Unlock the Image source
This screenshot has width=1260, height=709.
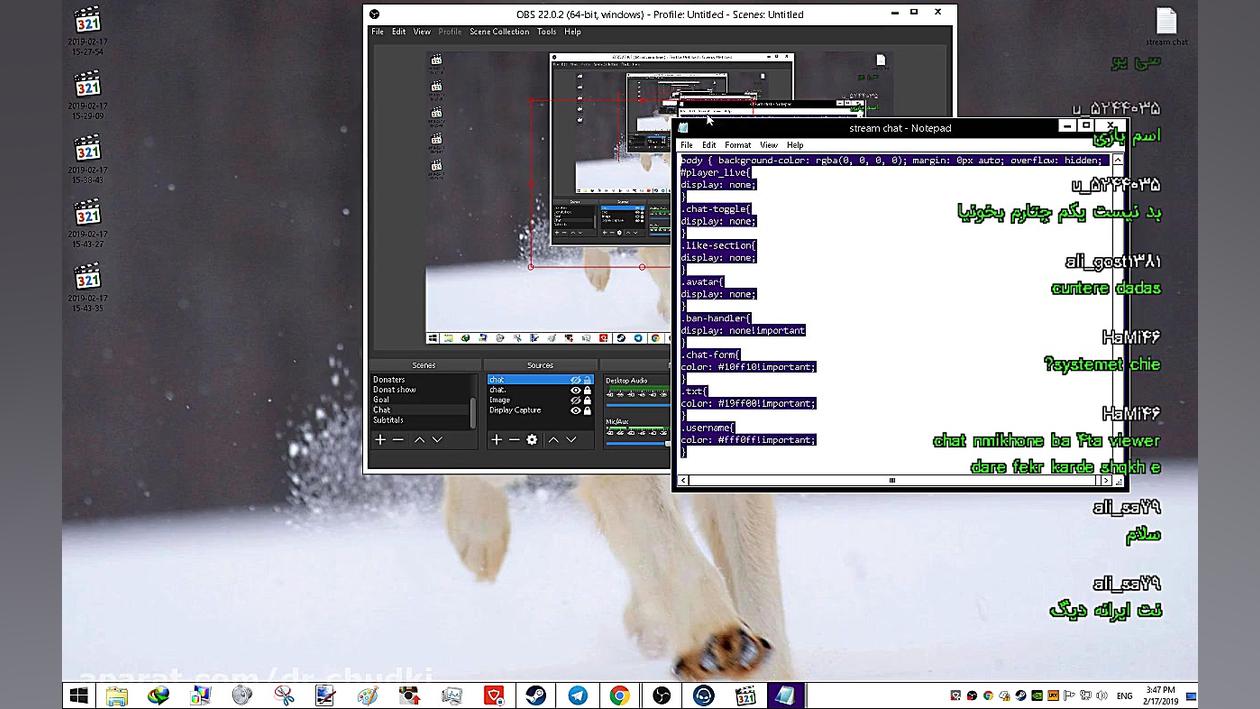587,400
